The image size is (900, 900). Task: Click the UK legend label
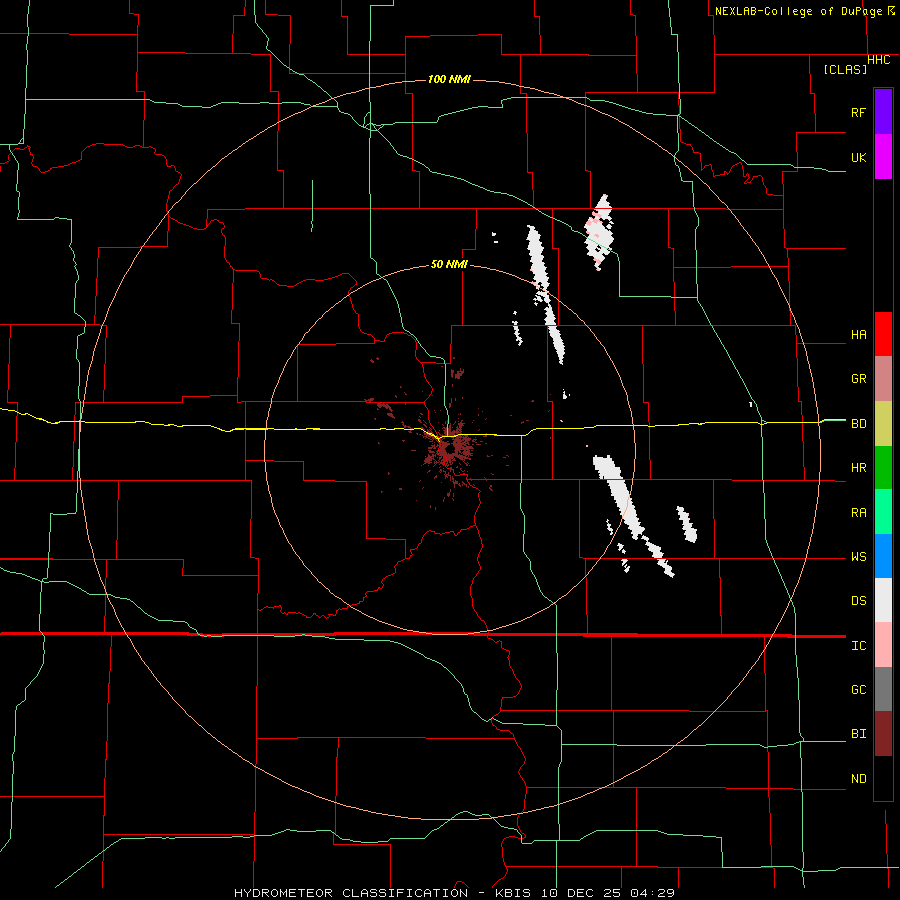pyautogui.click(x=858, y=157)
